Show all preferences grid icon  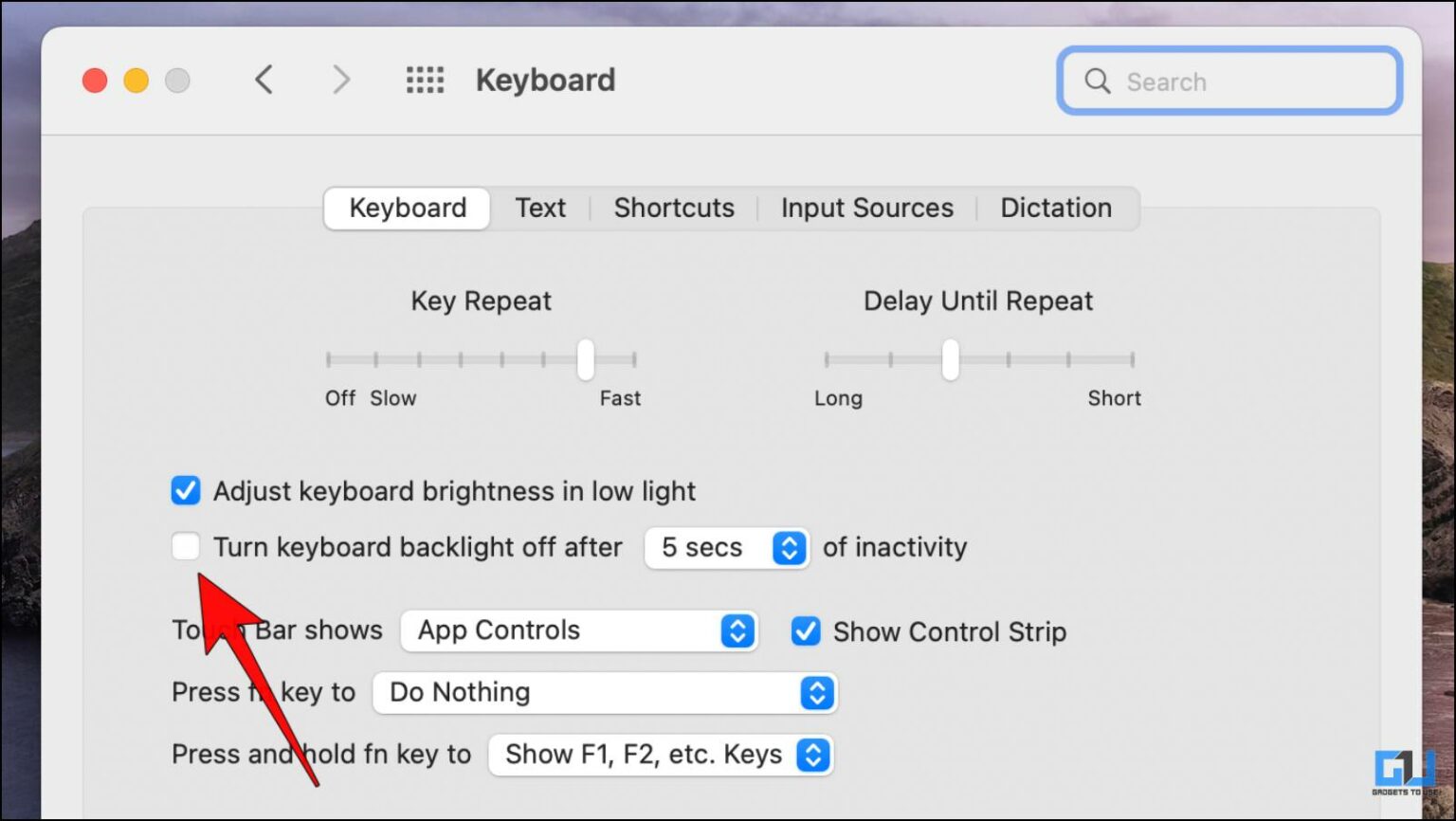(425, 81)
